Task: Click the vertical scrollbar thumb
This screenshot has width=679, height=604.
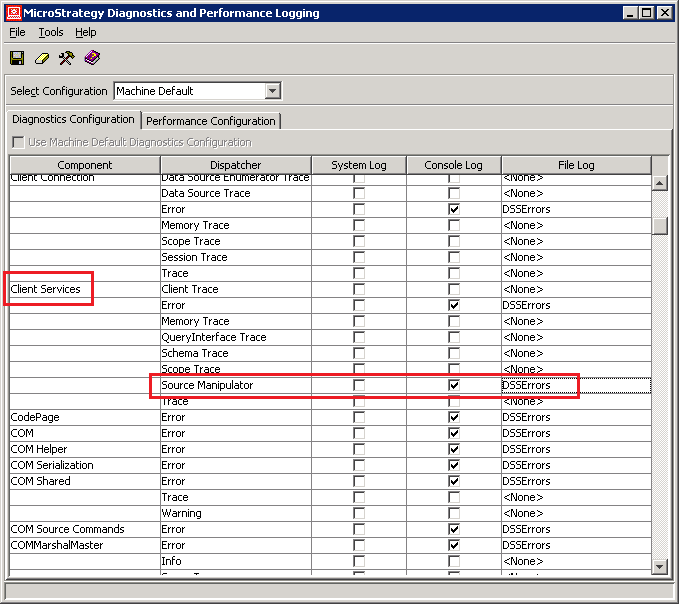Action: (x=659, y=226)
